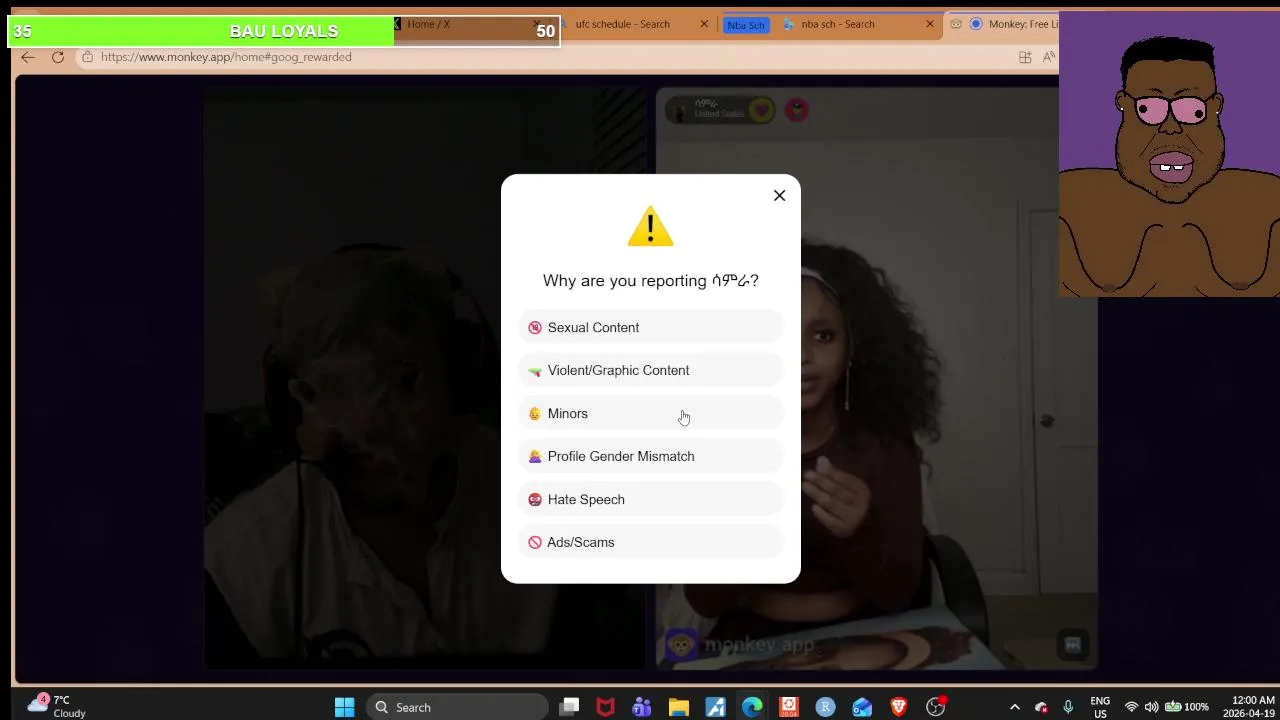1280x720 pixels.
Task: Pick the Minors report reason
Action: click(650, 413)
